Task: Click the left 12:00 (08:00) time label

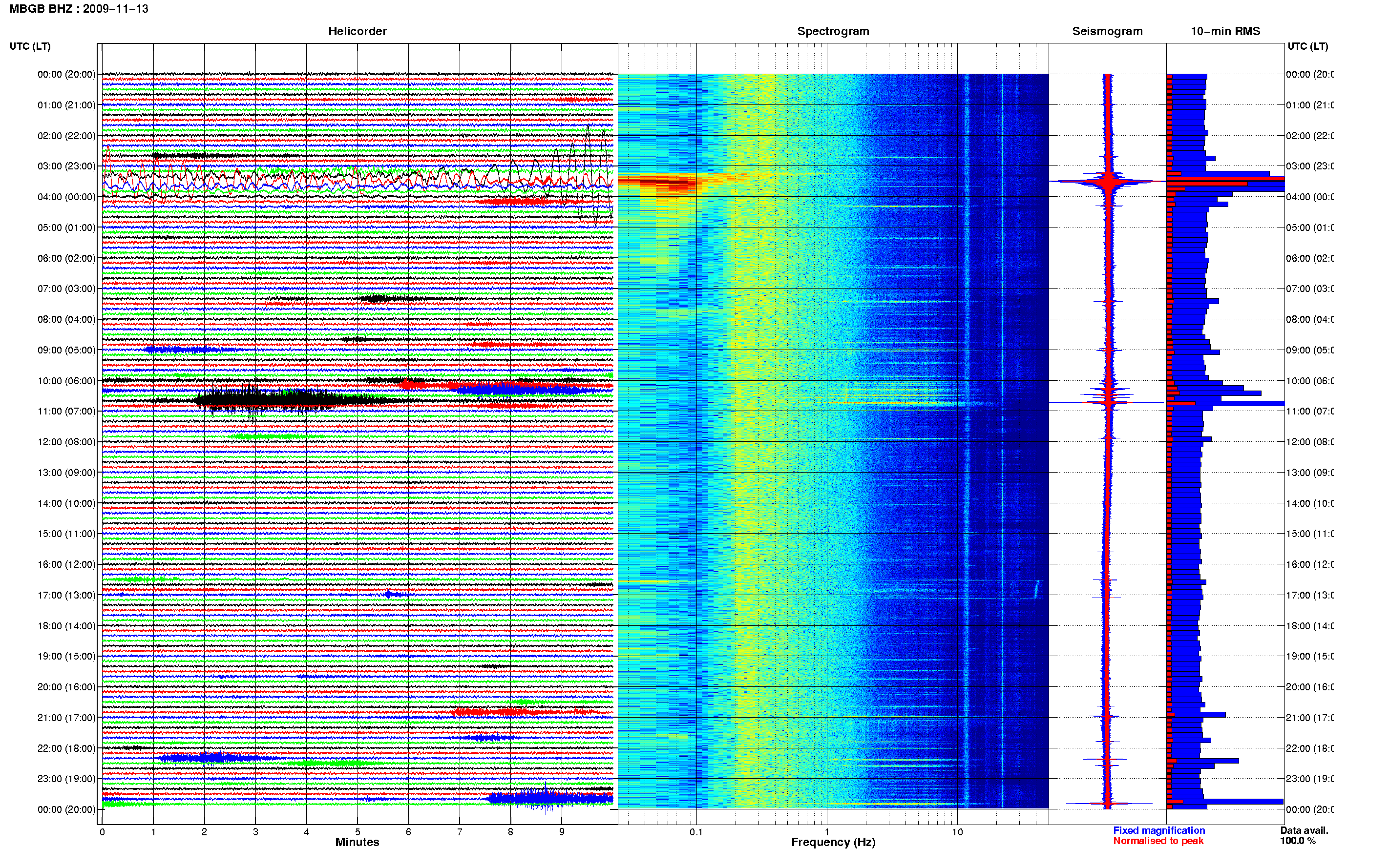Action: (x=66, y=441)
